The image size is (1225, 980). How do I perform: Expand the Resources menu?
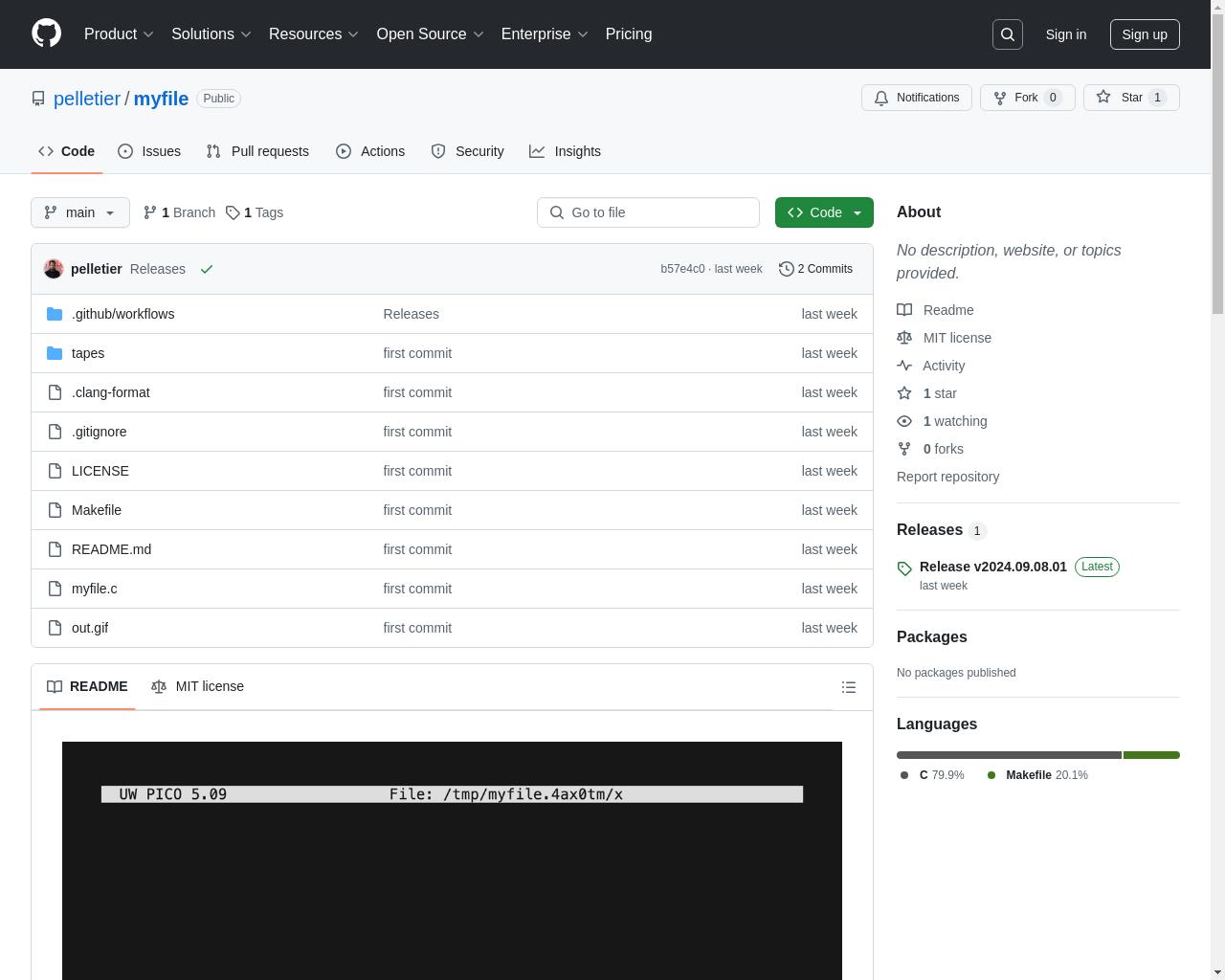(314, 34)
